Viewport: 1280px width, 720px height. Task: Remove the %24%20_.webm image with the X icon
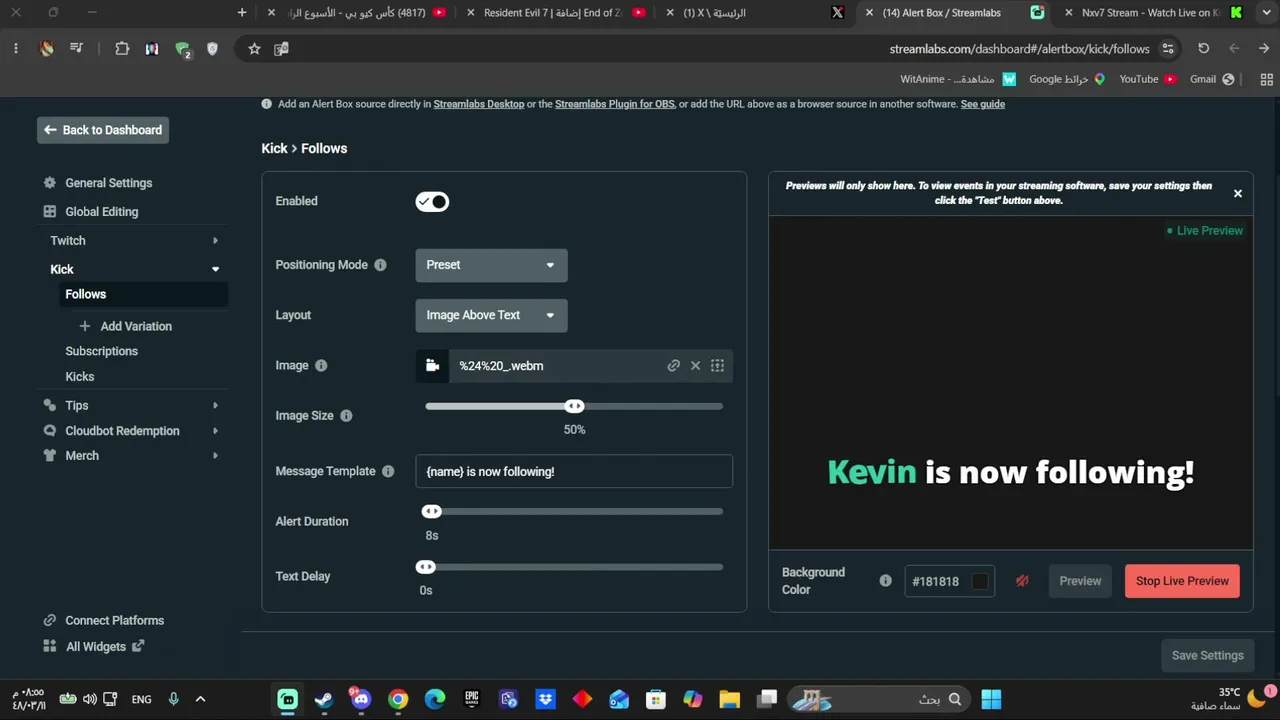tap(696, 366)
